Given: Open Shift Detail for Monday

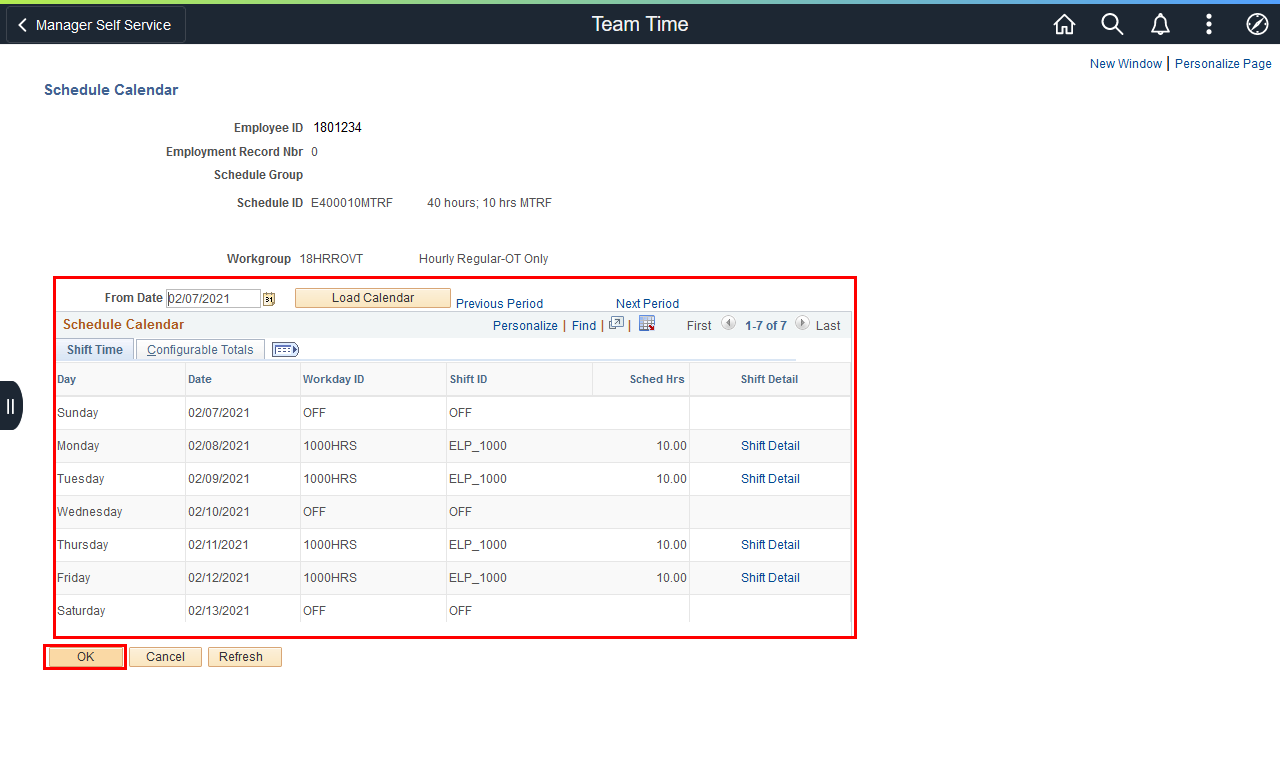Looking at the screenshot, I should (x=770, y=446).
